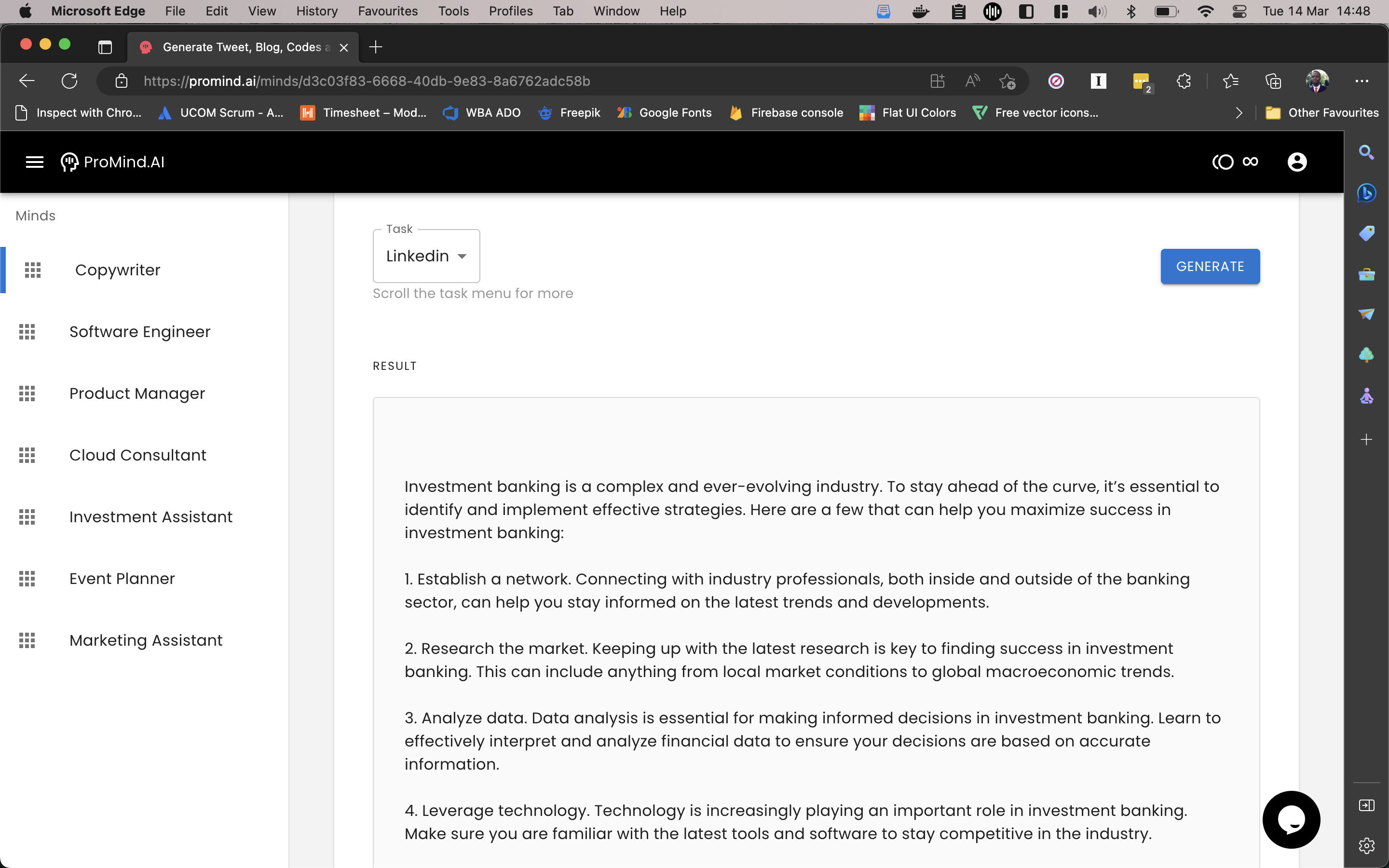Add this page to favourites star

coord(1007,81)
